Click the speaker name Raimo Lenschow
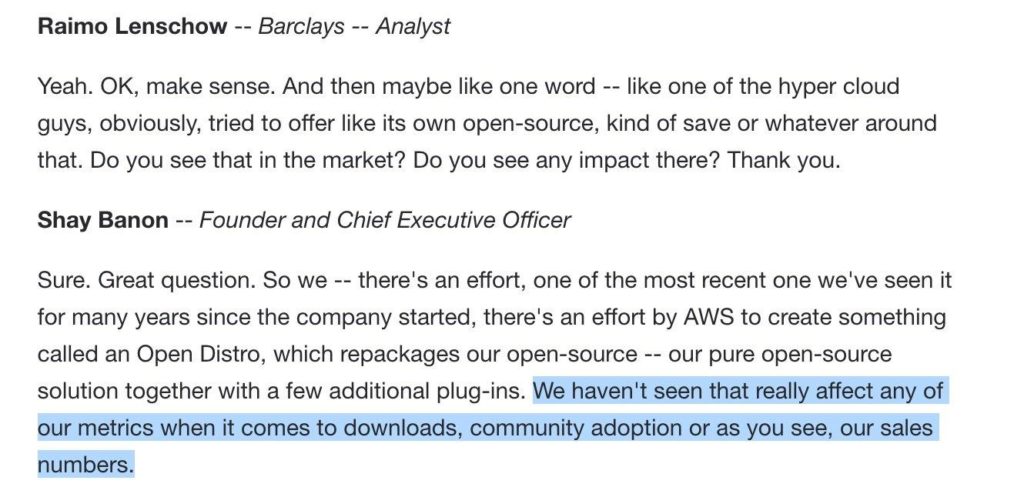This screenshot has width=1024, height=497. [x=133, y=26]
